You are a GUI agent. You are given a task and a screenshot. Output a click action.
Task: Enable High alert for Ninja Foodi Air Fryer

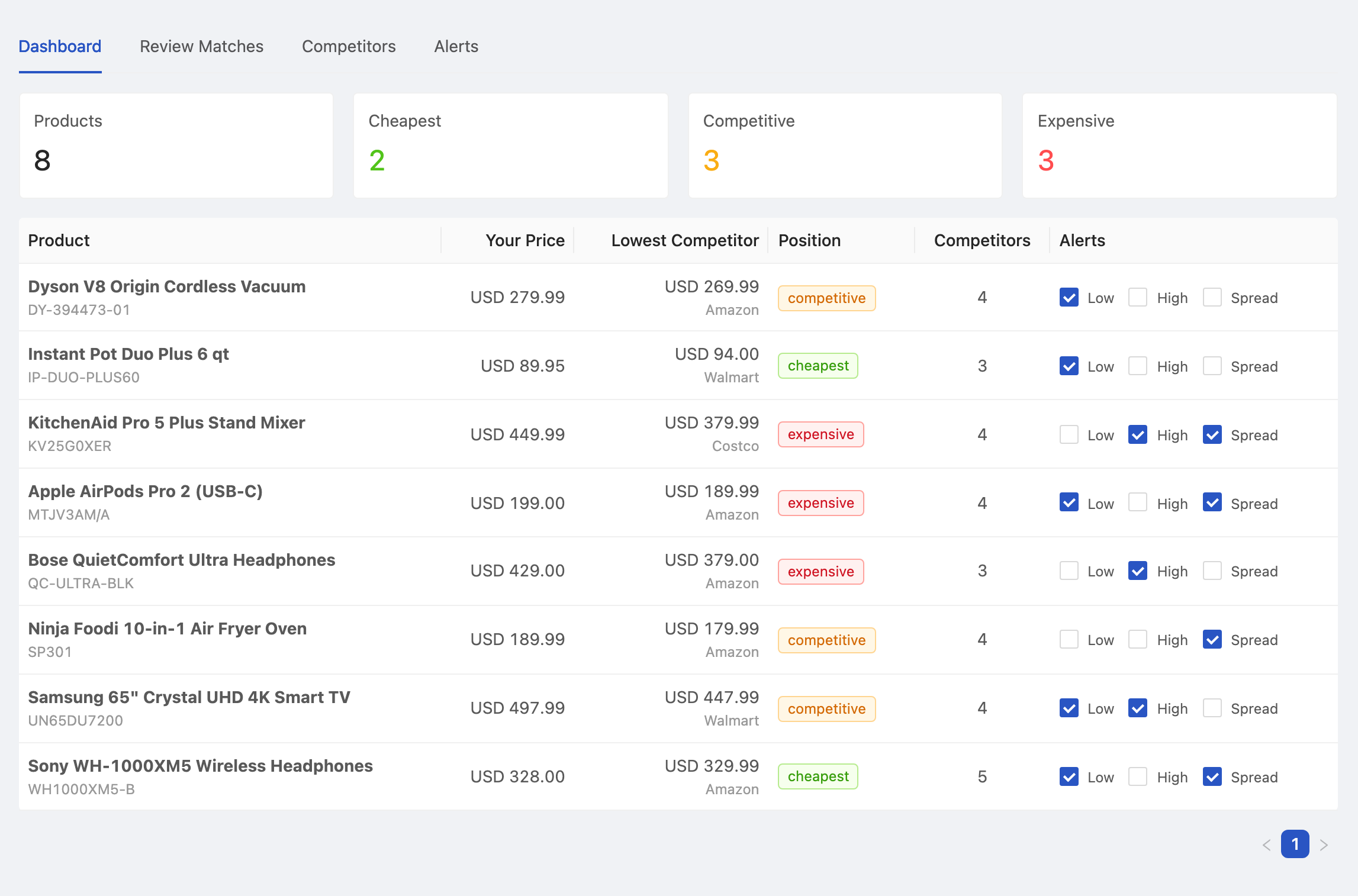pyautogui.click(x=1137, y=639)
